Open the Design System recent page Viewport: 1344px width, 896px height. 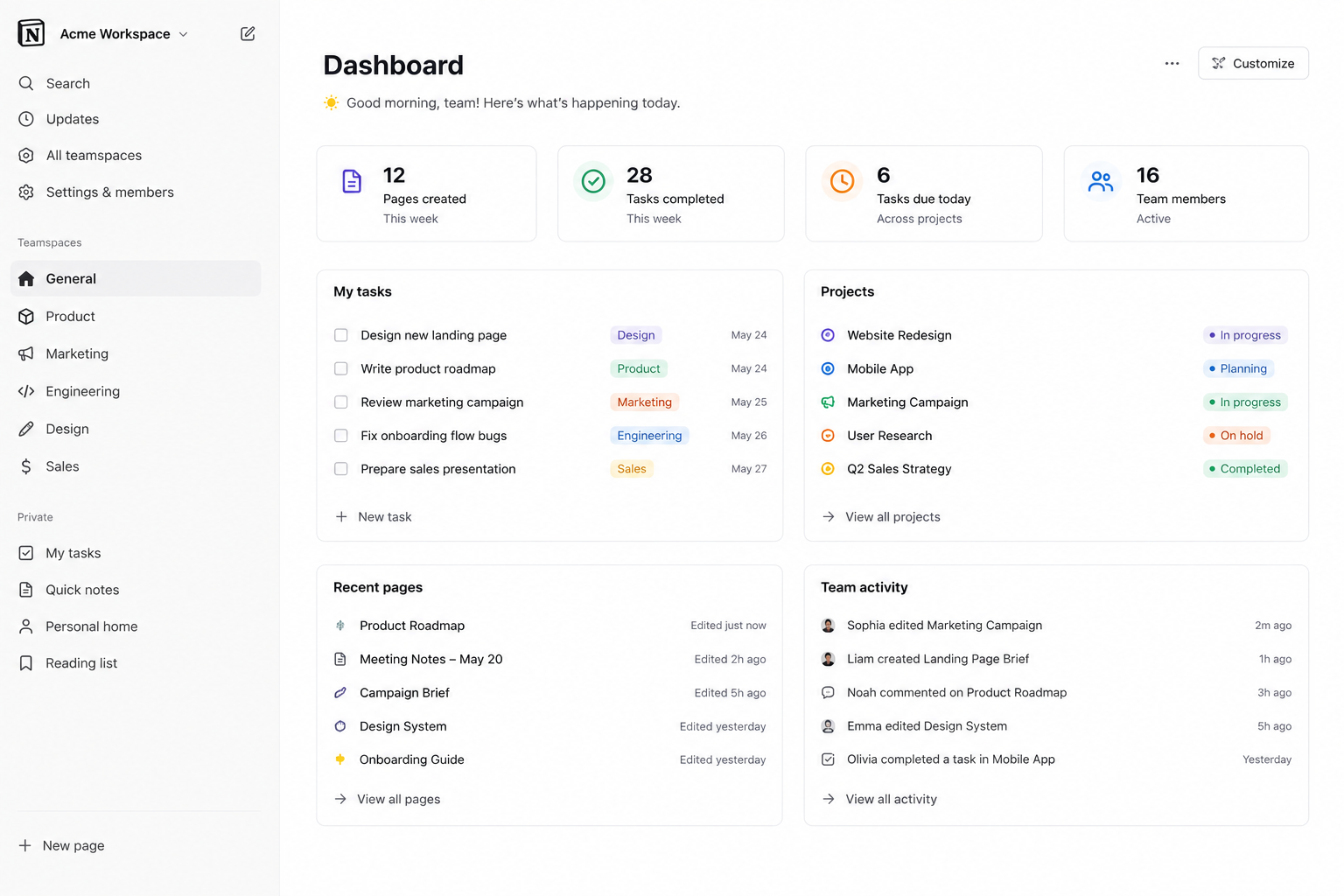[549, 726]
